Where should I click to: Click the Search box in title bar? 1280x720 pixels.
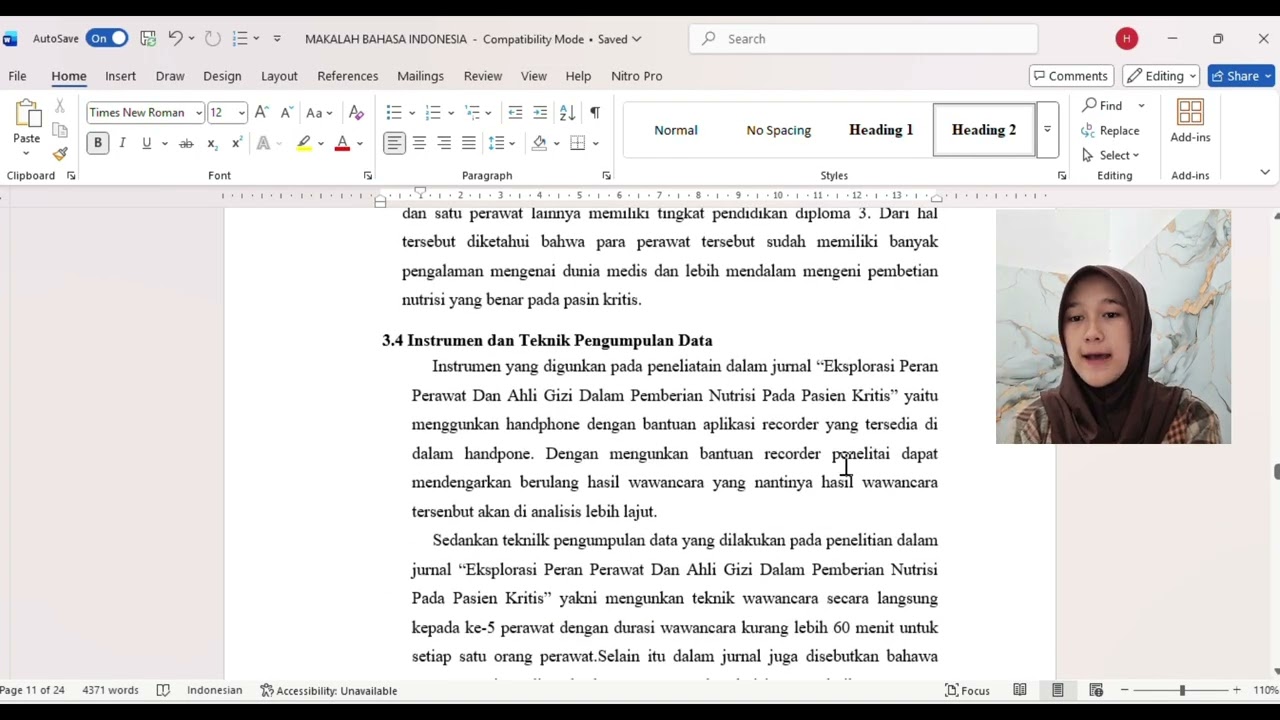point(863,39)
